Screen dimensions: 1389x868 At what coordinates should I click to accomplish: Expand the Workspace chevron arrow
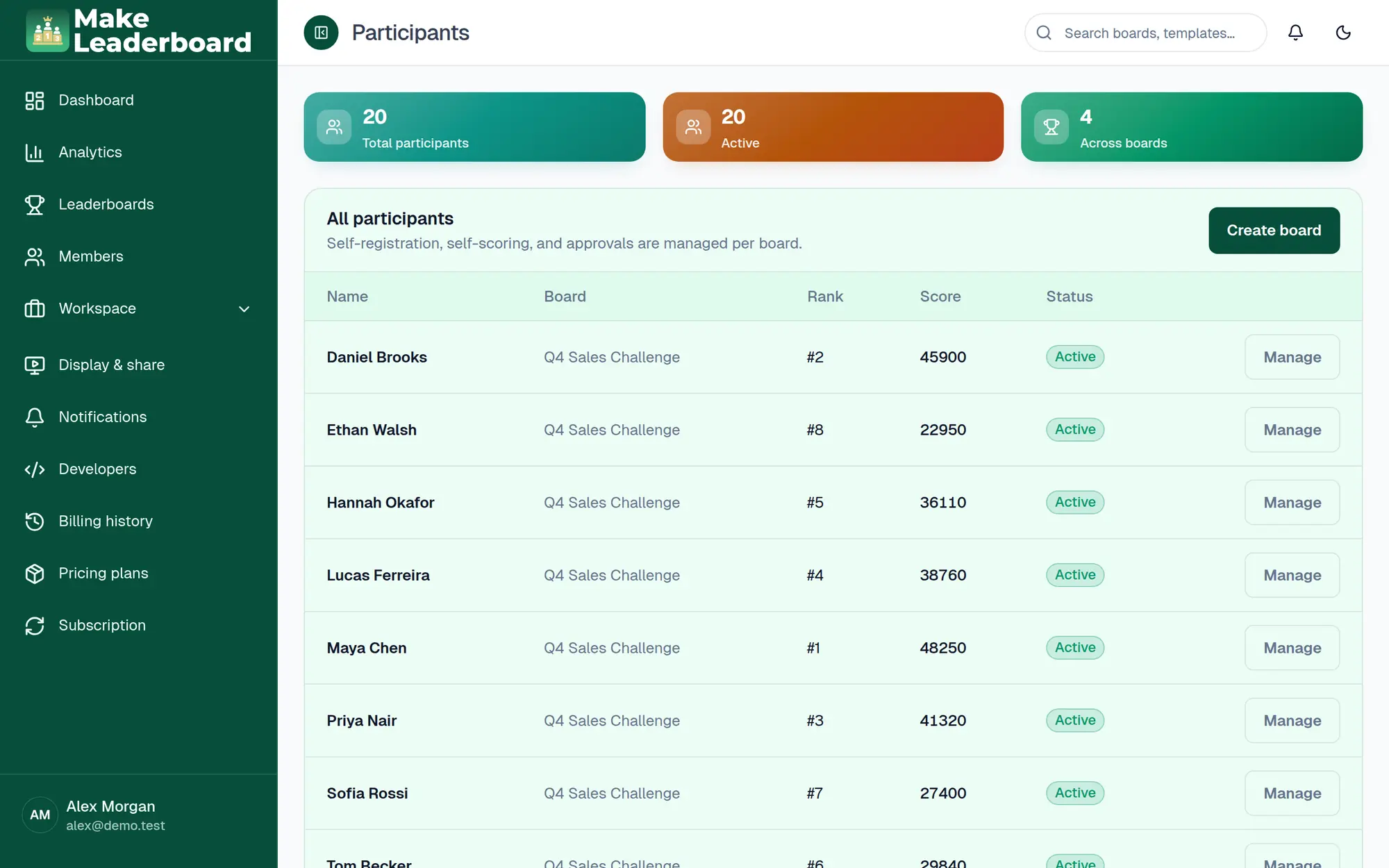click(x=244, y=309)
